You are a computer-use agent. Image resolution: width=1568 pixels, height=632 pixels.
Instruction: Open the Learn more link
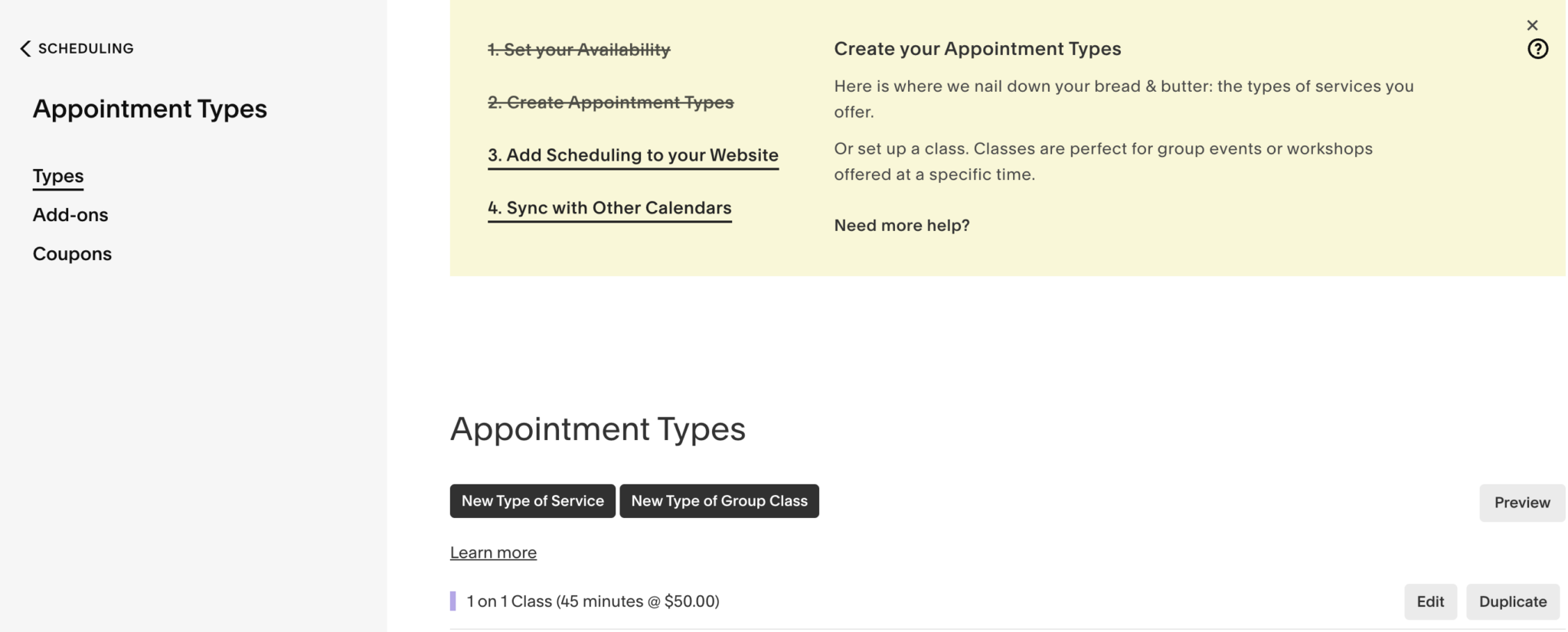point(493,552)
